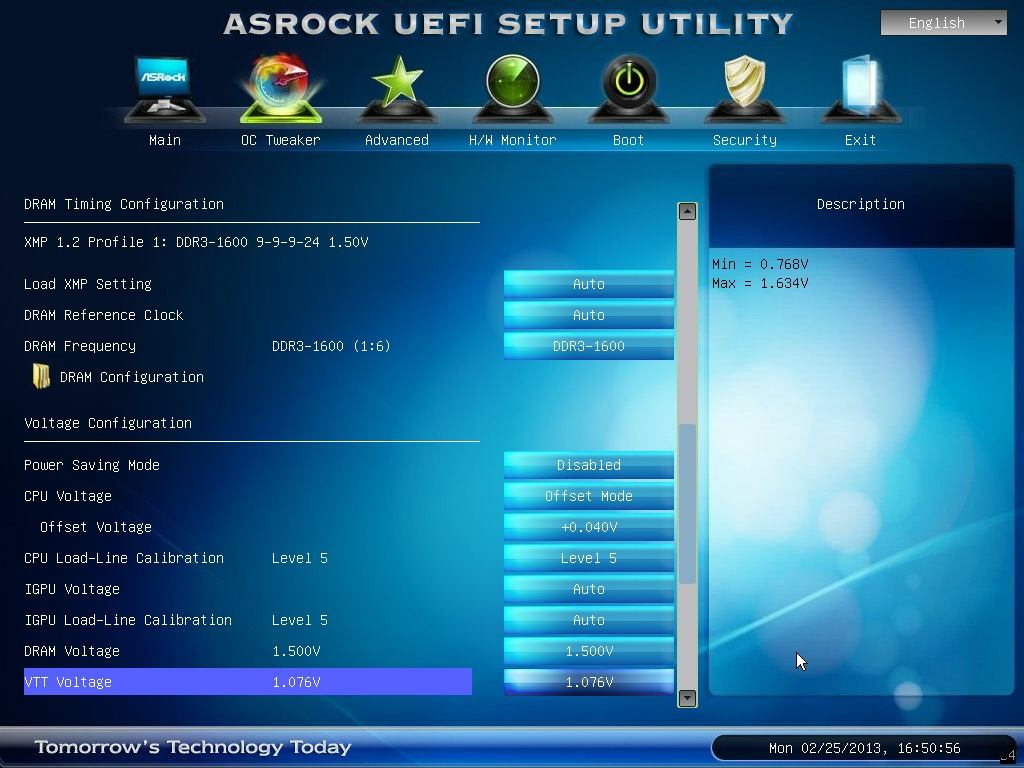
Task: Switch to the Boot tab label
Action: tap(628, 140)
